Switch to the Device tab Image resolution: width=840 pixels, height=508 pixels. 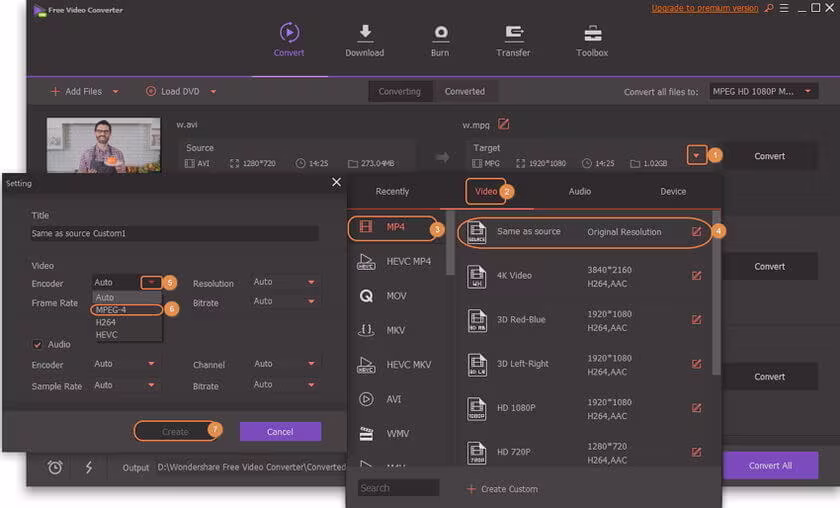[673, 191]
